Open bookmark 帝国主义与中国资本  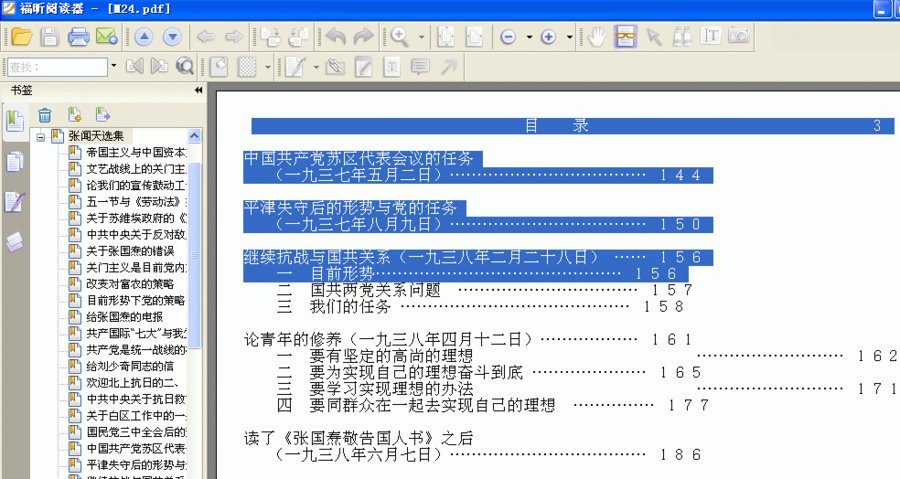(136, 153)
